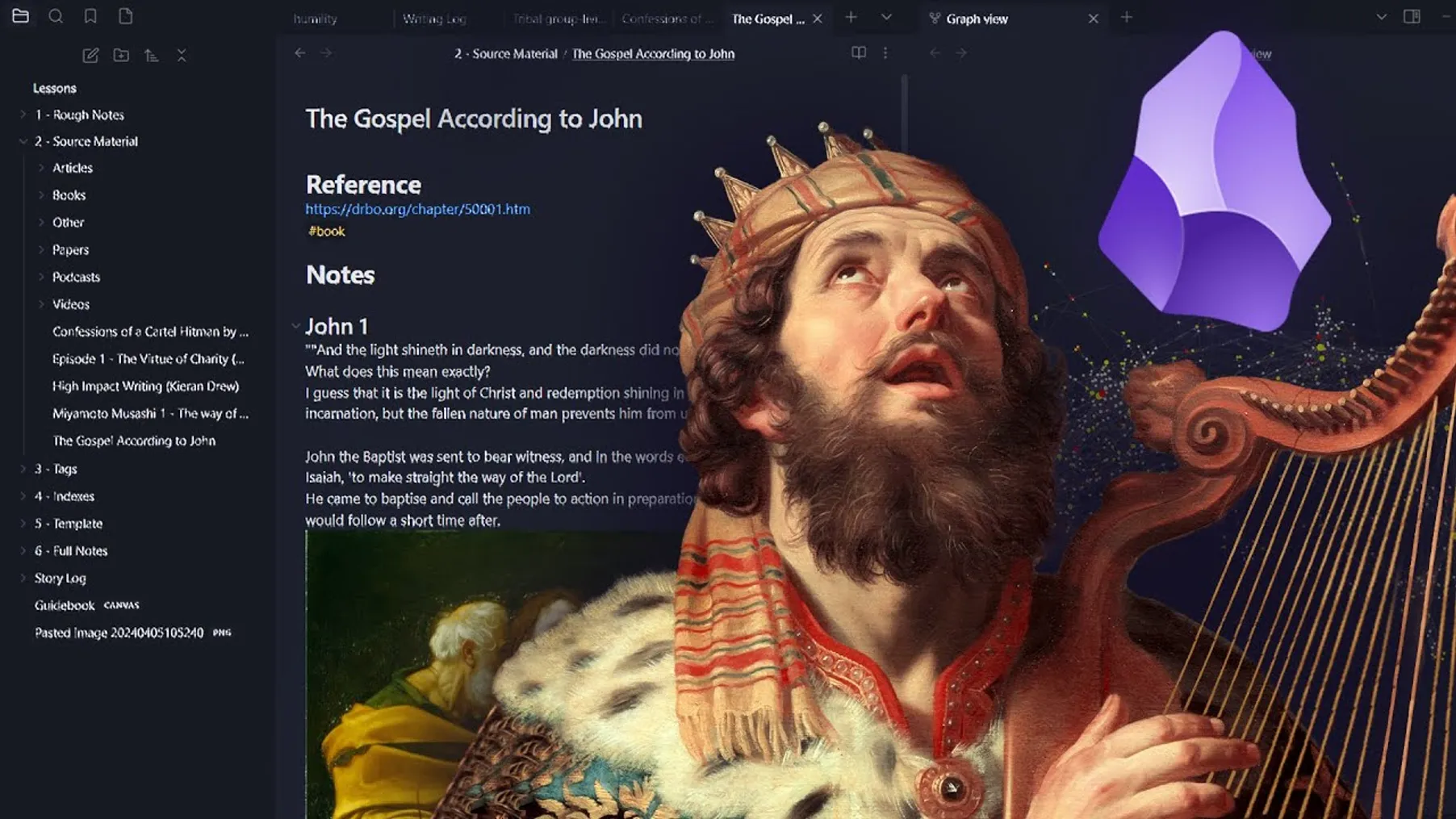The width and height of the screenshot is (1456, 819).
Task: Click the #book tag
Action: [x=326, y=232]
